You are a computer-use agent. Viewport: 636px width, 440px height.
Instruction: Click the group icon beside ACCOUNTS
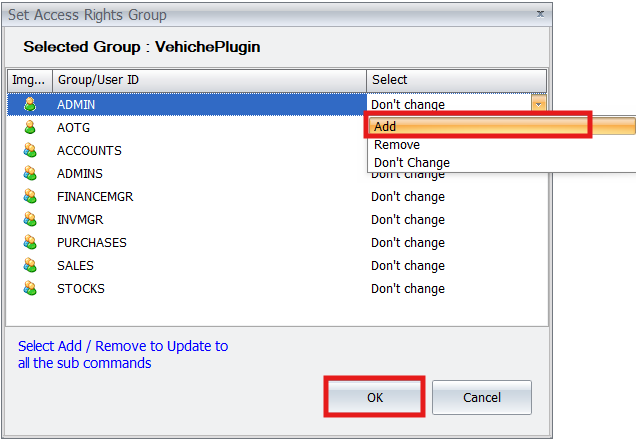click(x=29, y=150)
